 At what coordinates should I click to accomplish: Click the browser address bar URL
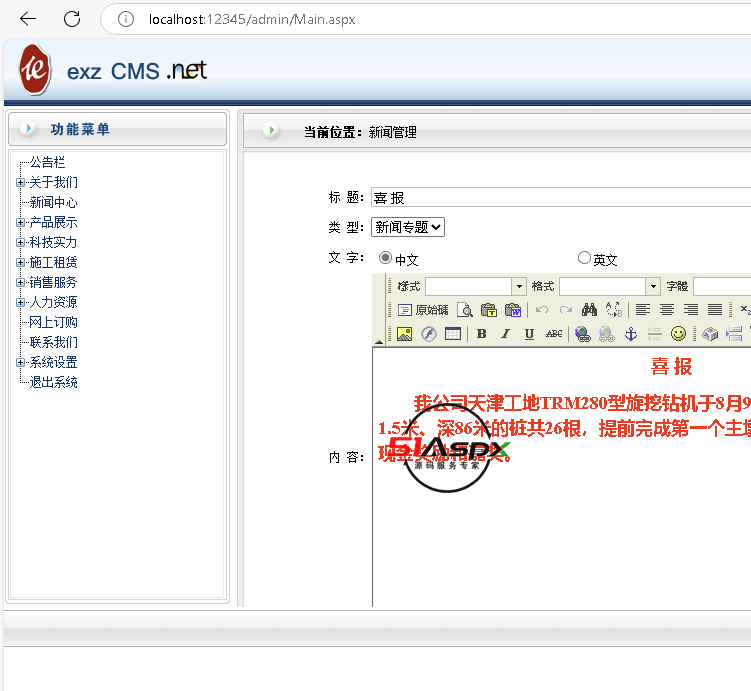pos(252,19)
